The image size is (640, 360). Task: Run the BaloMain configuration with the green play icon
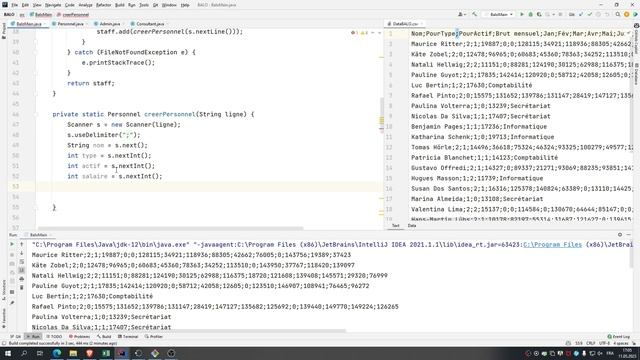[522, 14]
